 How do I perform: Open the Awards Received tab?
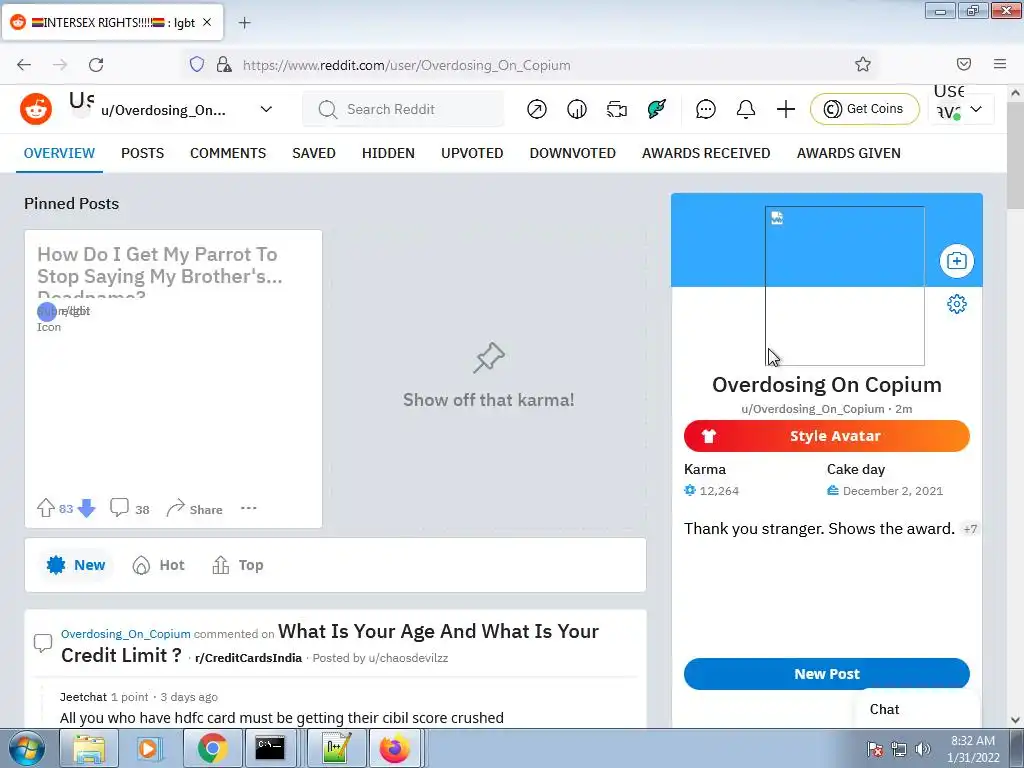tap(706, 153)
